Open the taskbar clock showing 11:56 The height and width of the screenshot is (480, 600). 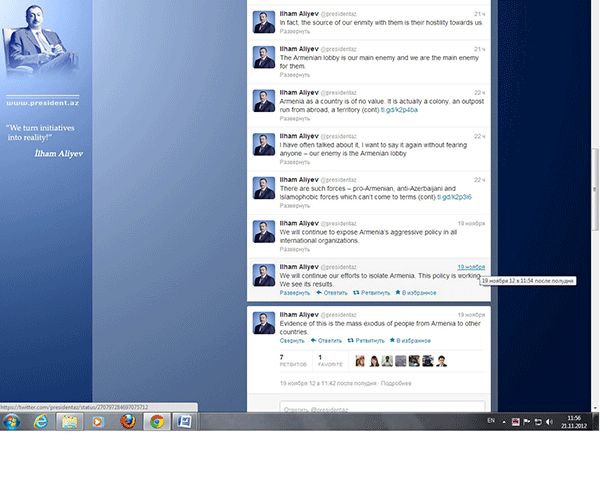click(574, 422)
